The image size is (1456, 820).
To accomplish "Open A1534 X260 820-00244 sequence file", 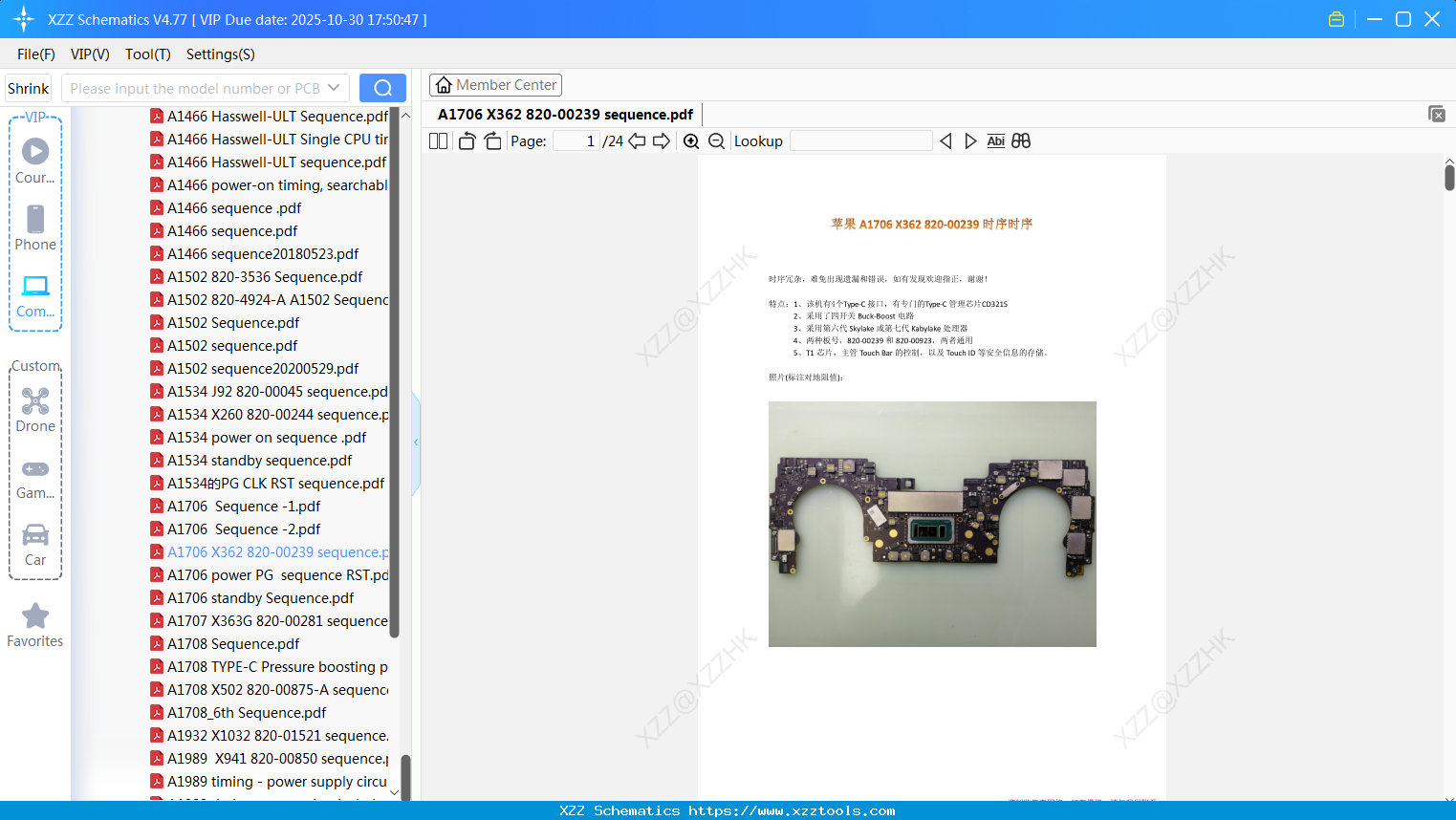I will click(x=270, y=415).
